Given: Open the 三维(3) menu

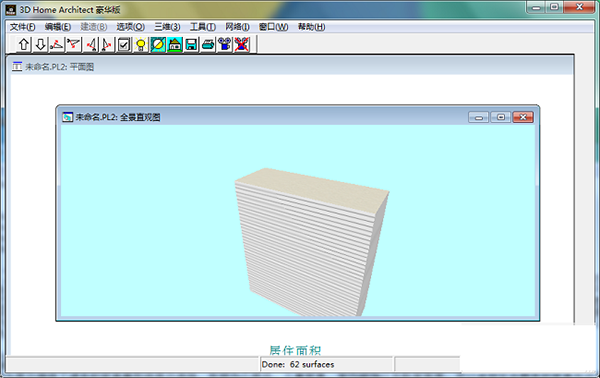Looking at the screenshot, I should [167, 27].
